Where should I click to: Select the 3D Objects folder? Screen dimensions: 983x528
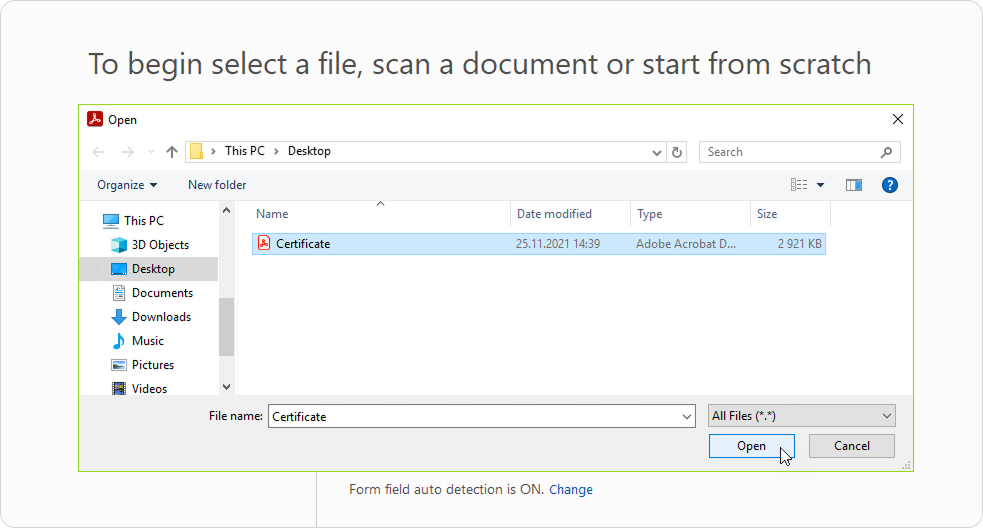(159, 245)
